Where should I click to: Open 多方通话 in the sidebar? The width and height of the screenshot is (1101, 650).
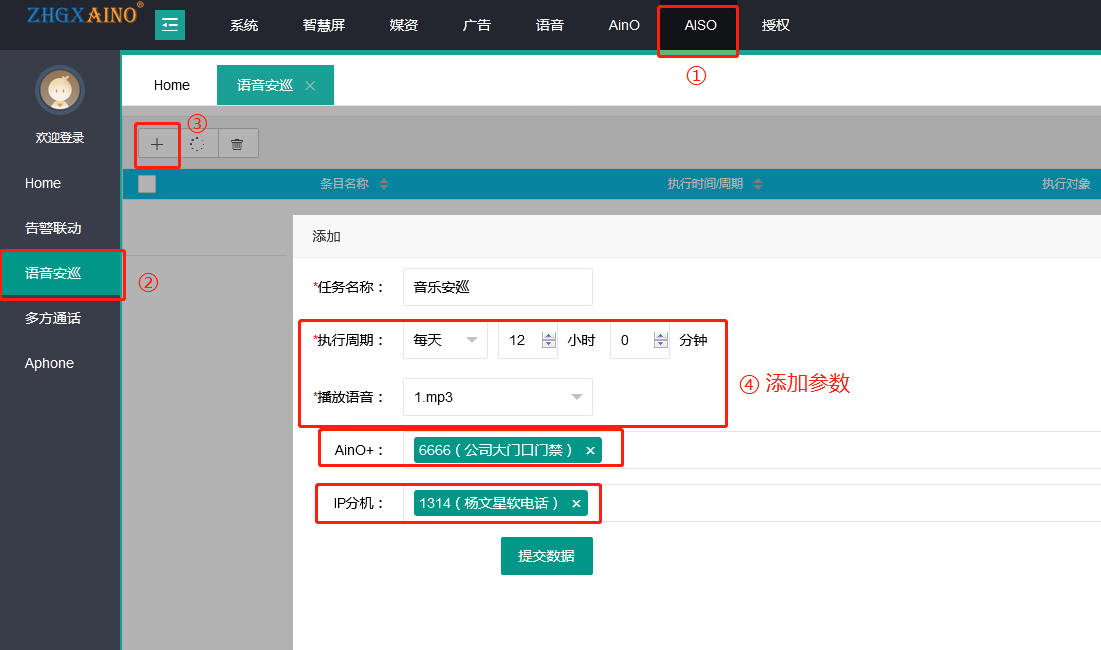click(x=53, y=319)
